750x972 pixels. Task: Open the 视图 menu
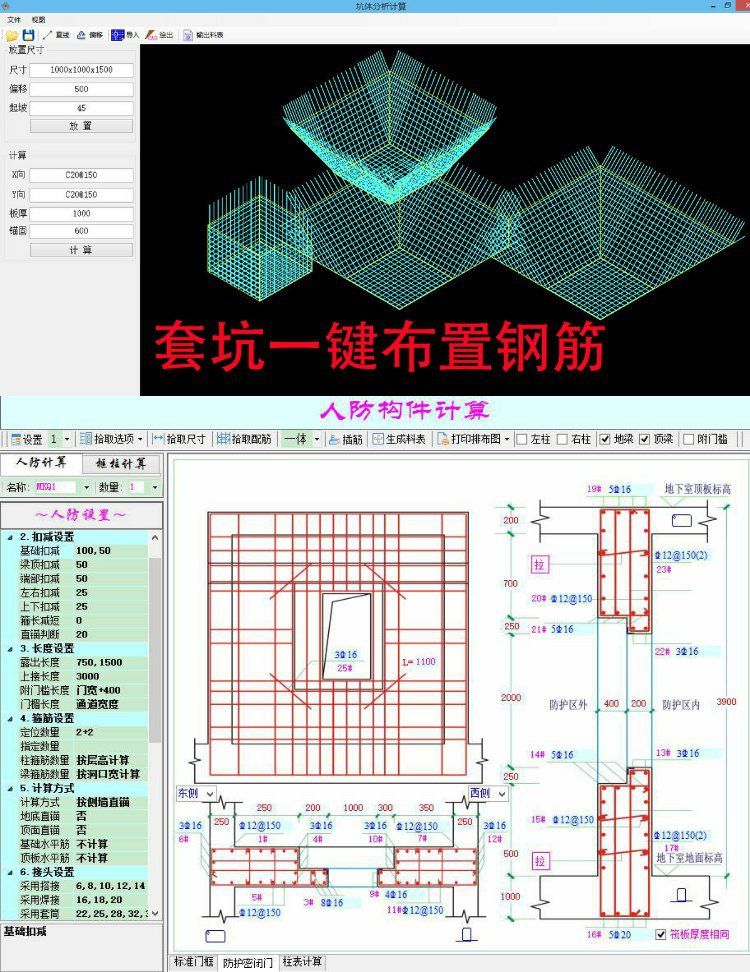(38, 20)
